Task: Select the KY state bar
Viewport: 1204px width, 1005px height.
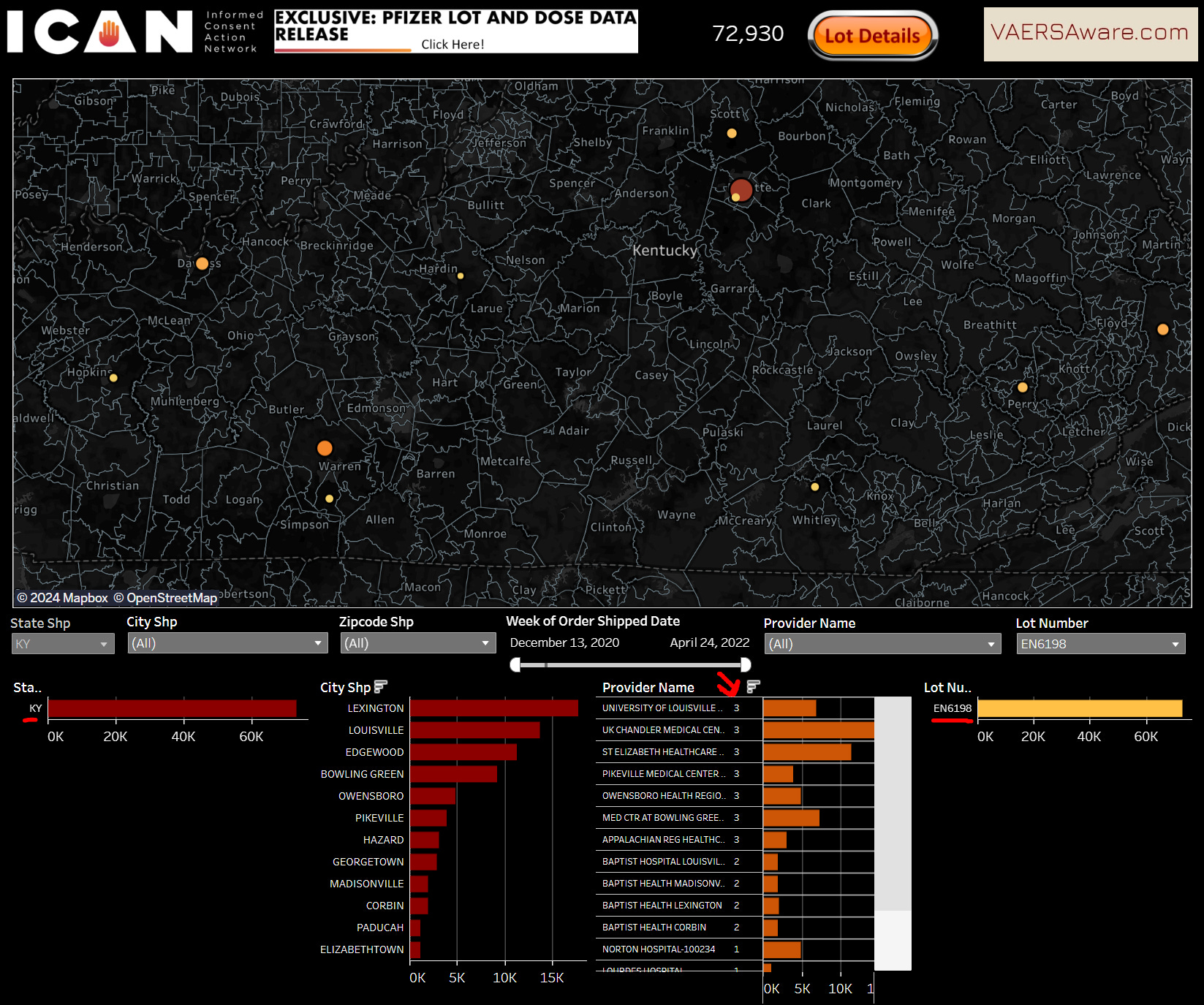Action: coord(173,708)
